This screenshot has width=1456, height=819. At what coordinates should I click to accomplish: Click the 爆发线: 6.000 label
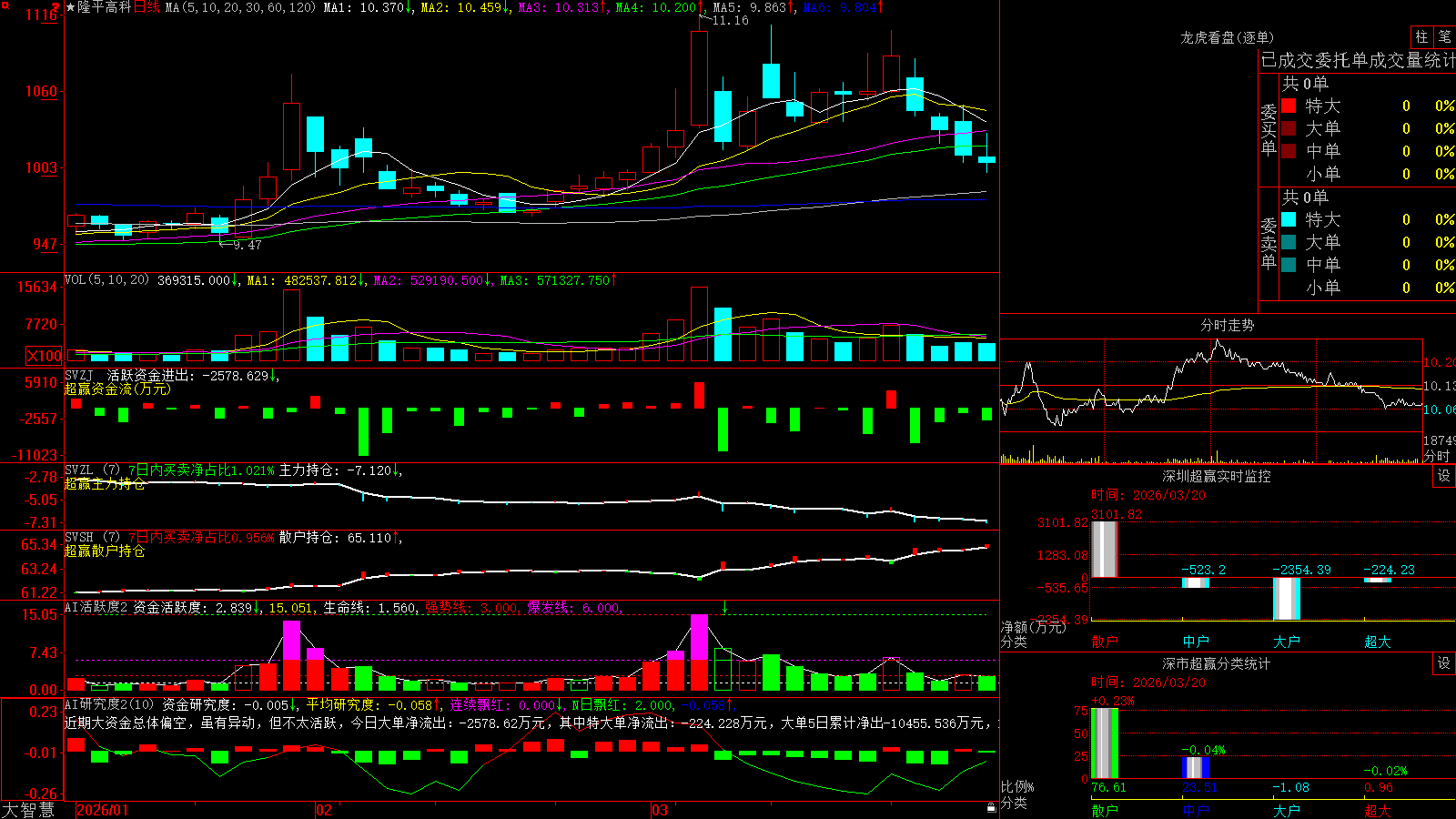point(574,608)
